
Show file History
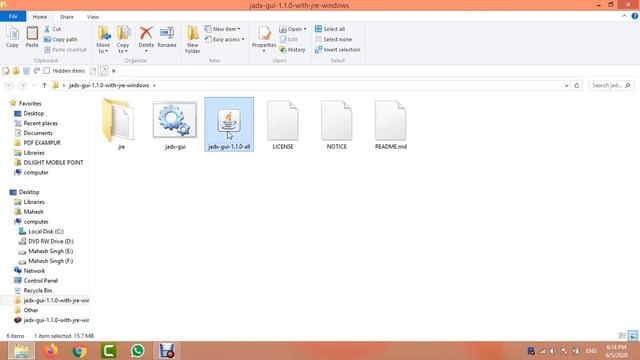pyautogui.click(x=292, y=49)
